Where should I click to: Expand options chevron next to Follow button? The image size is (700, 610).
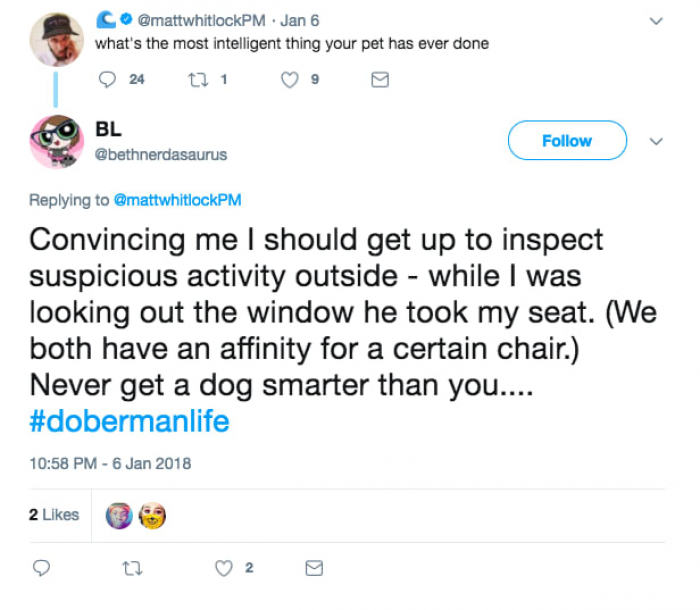656,141
